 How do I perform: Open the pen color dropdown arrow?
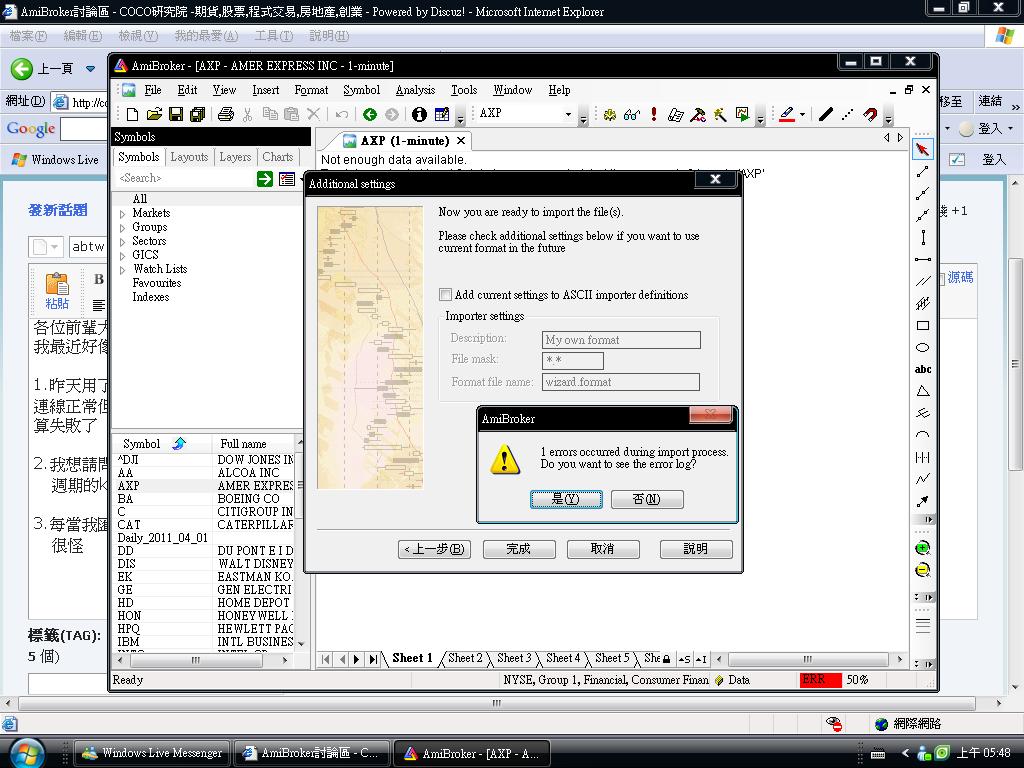pyautogui.click(x=803, y=114)
